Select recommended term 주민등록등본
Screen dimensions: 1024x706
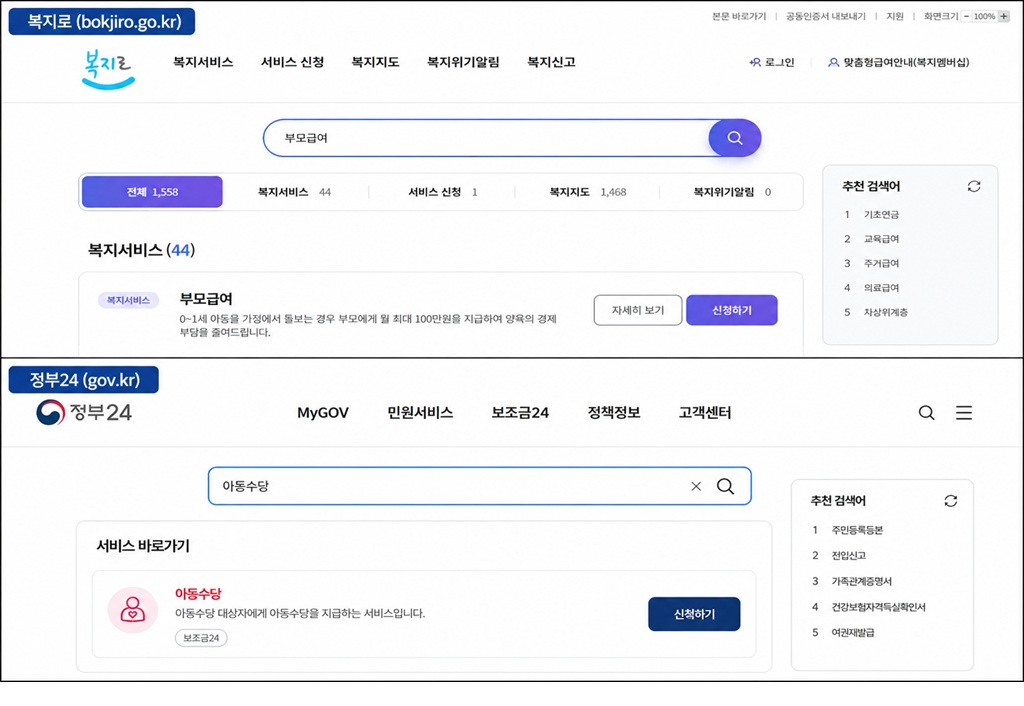coord(857,530)
